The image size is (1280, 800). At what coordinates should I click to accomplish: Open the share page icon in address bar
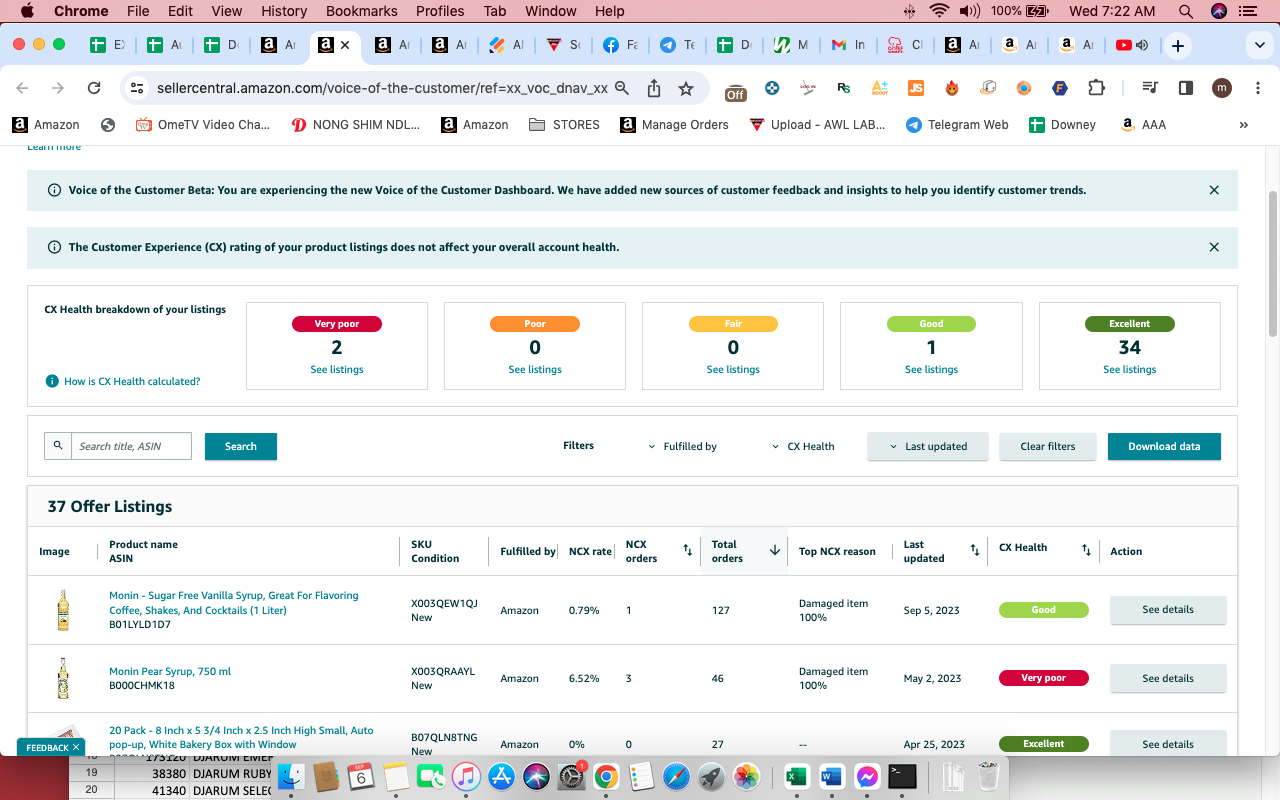[x=654, y=88]
